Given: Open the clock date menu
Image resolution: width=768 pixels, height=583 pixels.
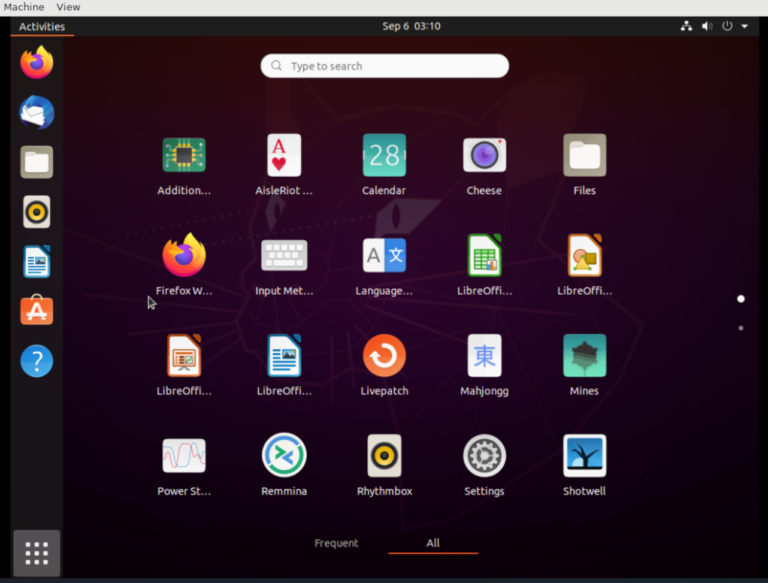Looking at the screenshot, I should pos(411,26).
